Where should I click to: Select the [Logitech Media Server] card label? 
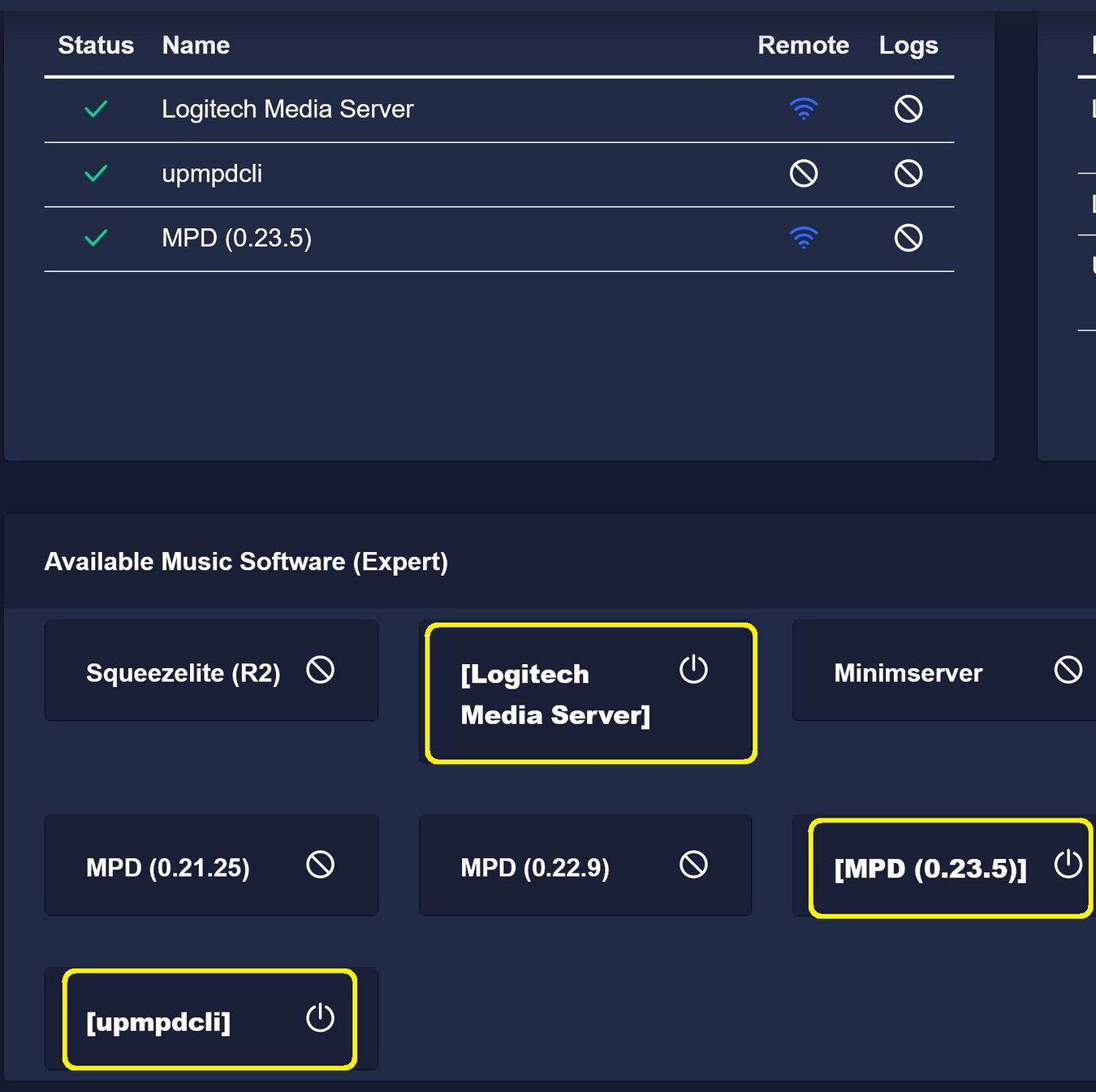[555, 694]
